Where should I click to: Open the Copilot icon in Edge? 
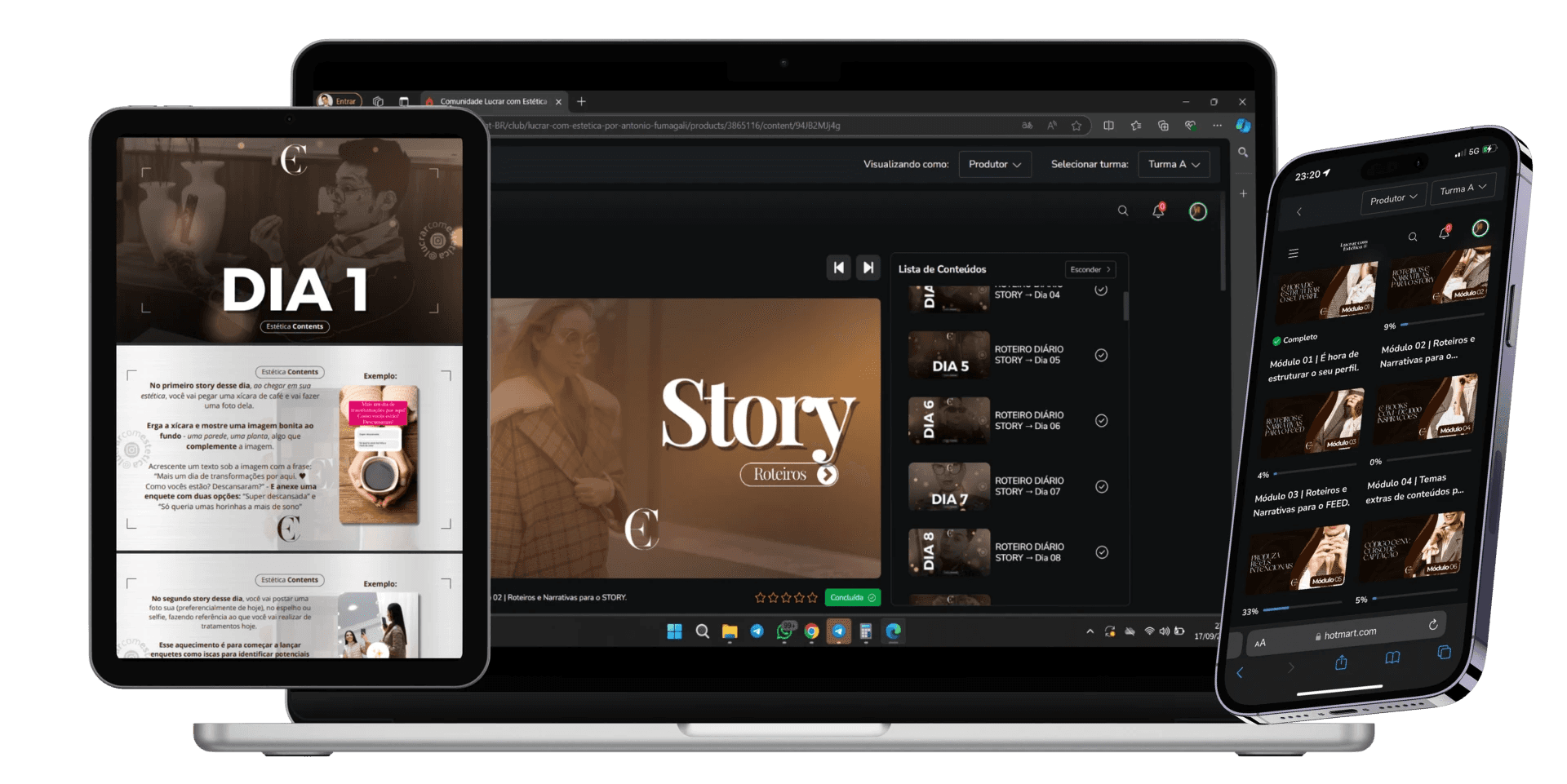point(1243,125)
